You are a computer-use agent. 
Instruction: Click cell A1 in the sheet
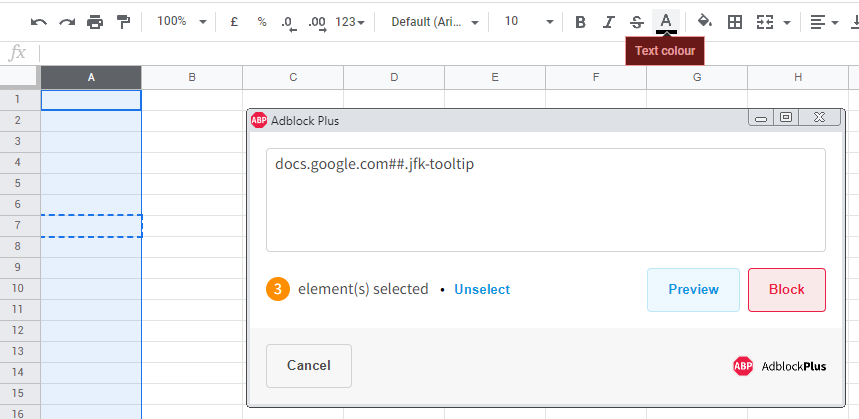click(91, 100)
